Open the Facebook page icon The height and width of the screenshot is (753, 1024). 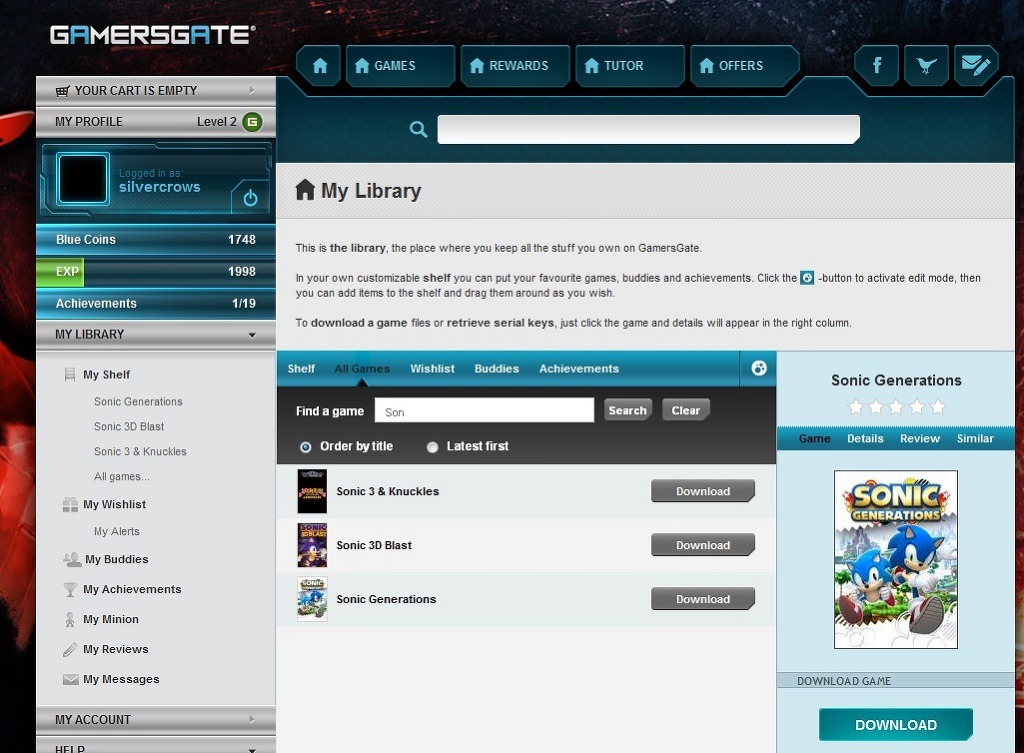pyautogui.click(x=877, y=66)
